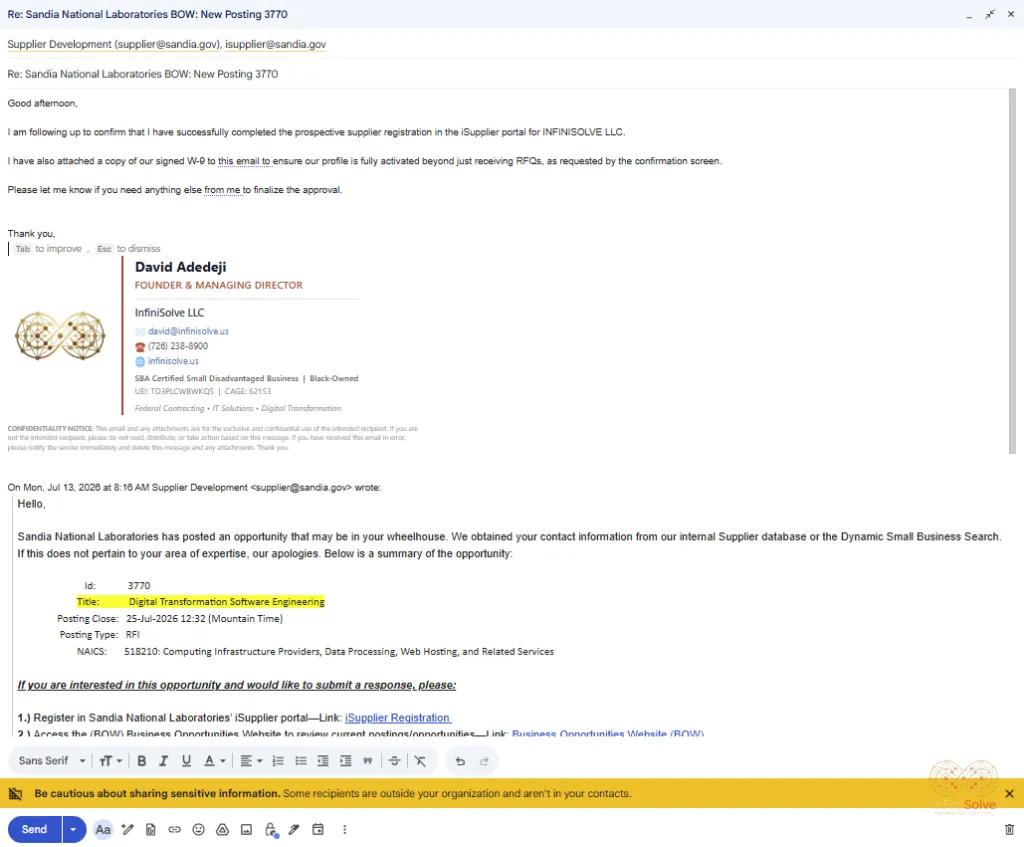Send the email

click(35, 829)
